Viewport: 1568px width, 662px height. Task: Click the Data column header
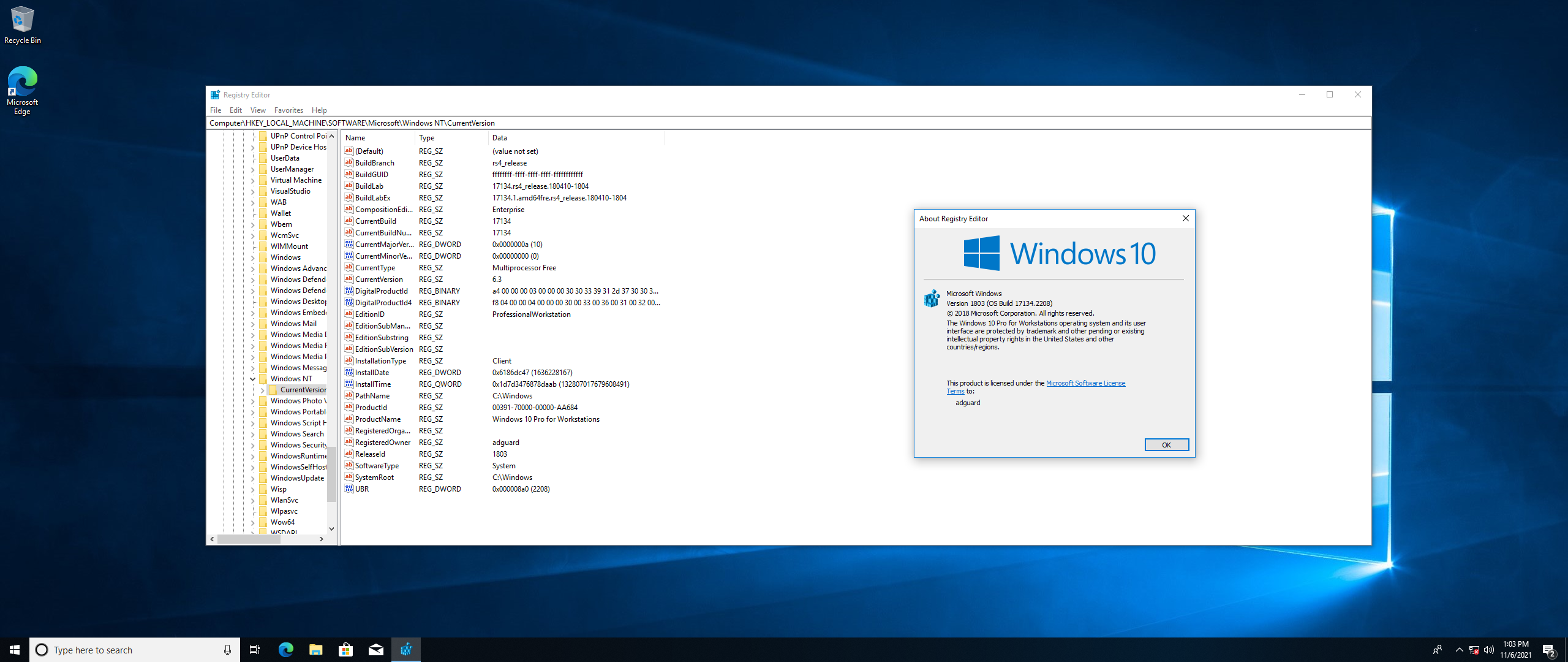[x=577, y=138]
